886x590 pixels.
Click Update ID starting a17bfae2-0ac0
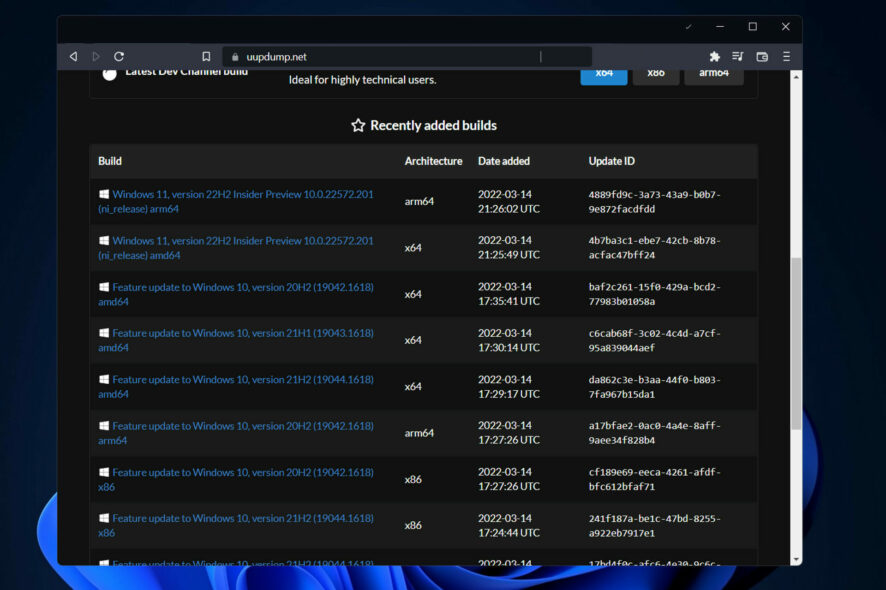point(654,433)
